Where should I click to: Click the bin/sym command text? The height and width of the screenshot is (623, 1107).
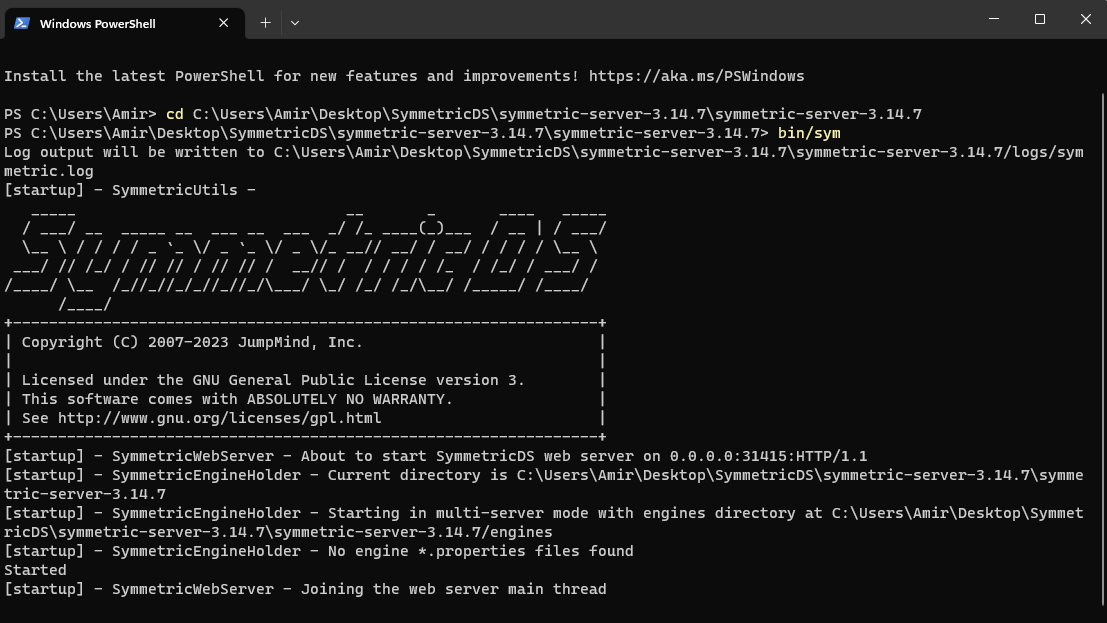tap(808, 133)
